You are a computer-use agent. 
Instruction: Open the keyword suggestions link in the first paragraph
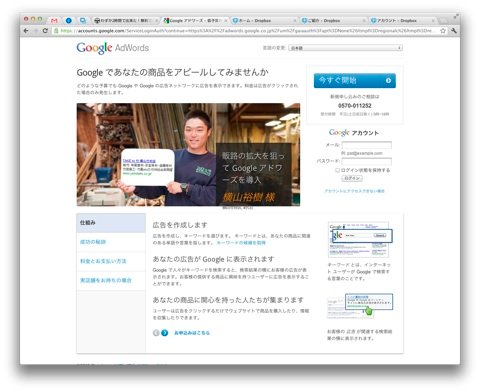tap(241, 243)
